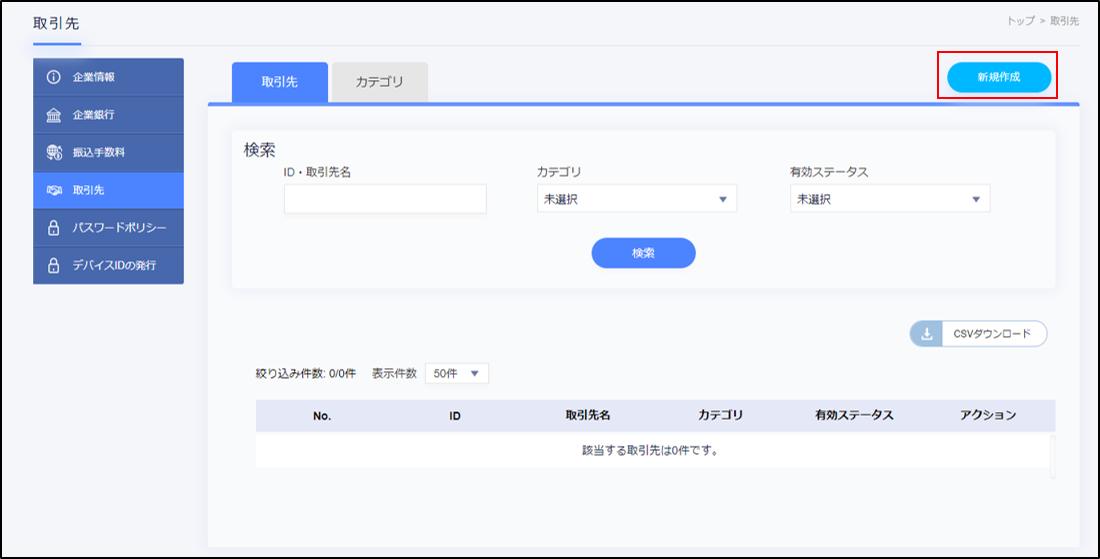Click the lock icon beside パスワードポリシー

pyautogui.click(x=54, y=228)
